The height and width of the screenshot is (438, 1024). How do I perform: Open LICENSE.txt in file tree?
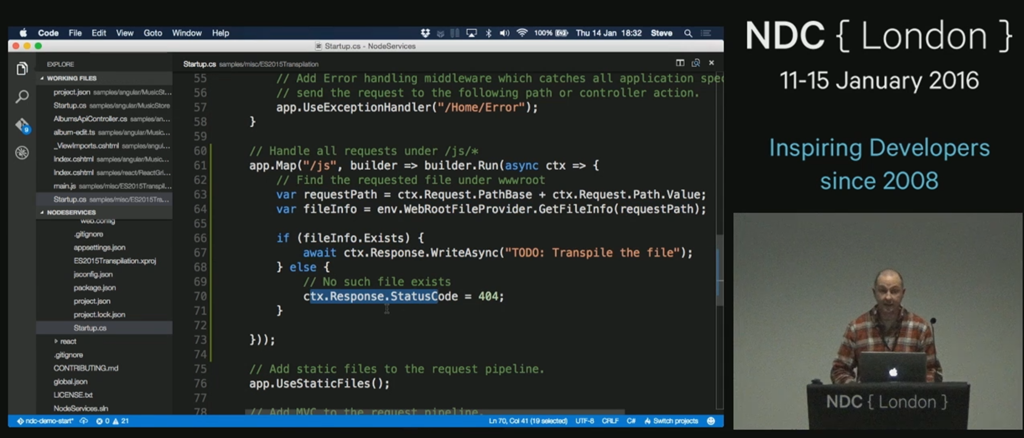pyautogui.click(x=73, y=395)
